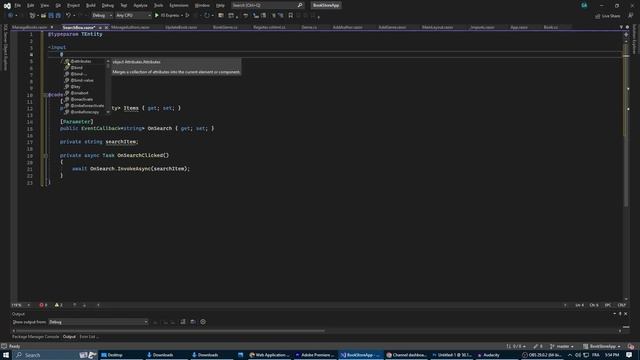Collapse the @code block in editor
The height and width of the screenshot is (360, 640).
45,95
